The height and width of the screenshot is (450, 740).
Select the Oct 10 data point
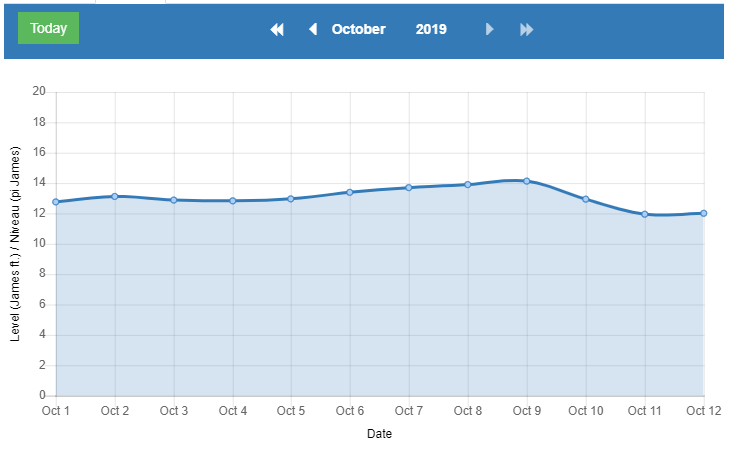point(586,199)
